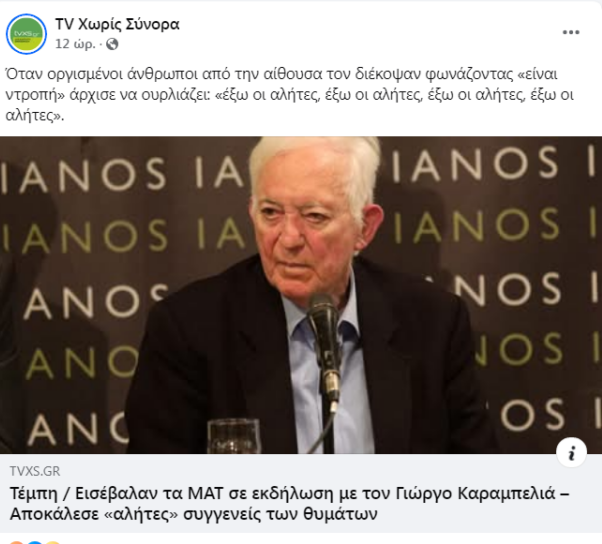Click the gray link card footer area
The height and width of the screenshot is (544, 602).
[x=301, y=493]
